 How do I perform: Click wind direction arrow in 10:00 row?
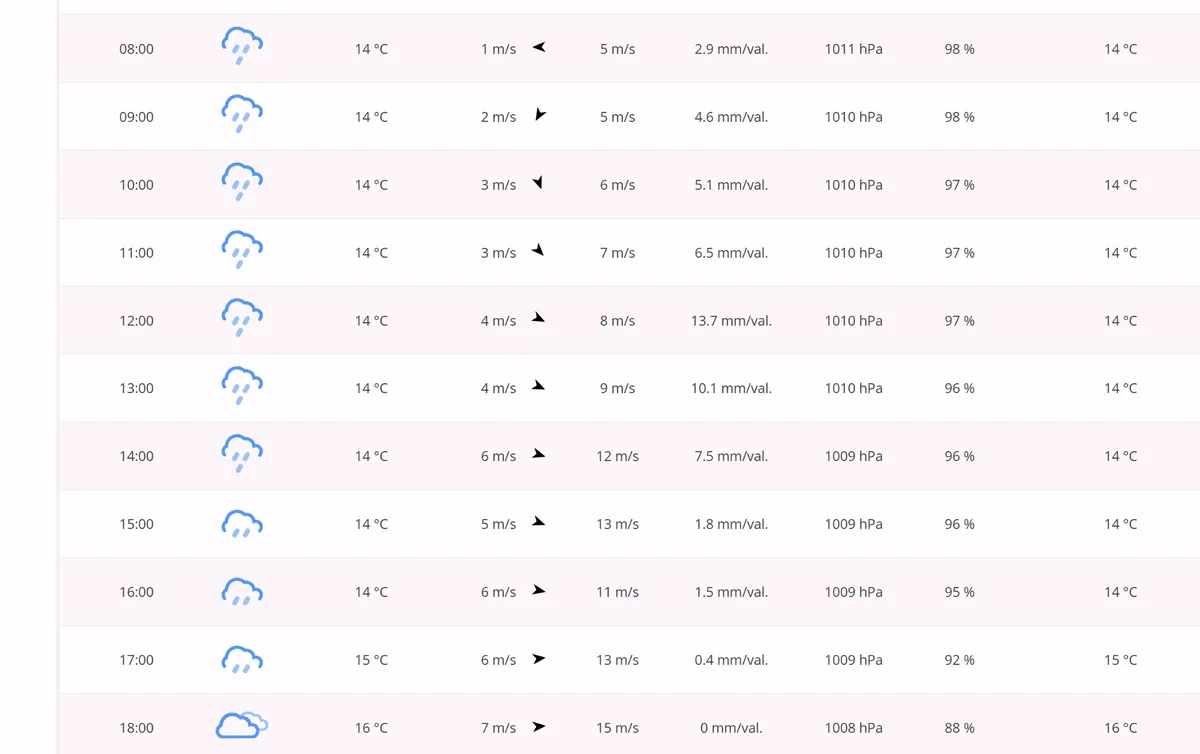(538, 183)
